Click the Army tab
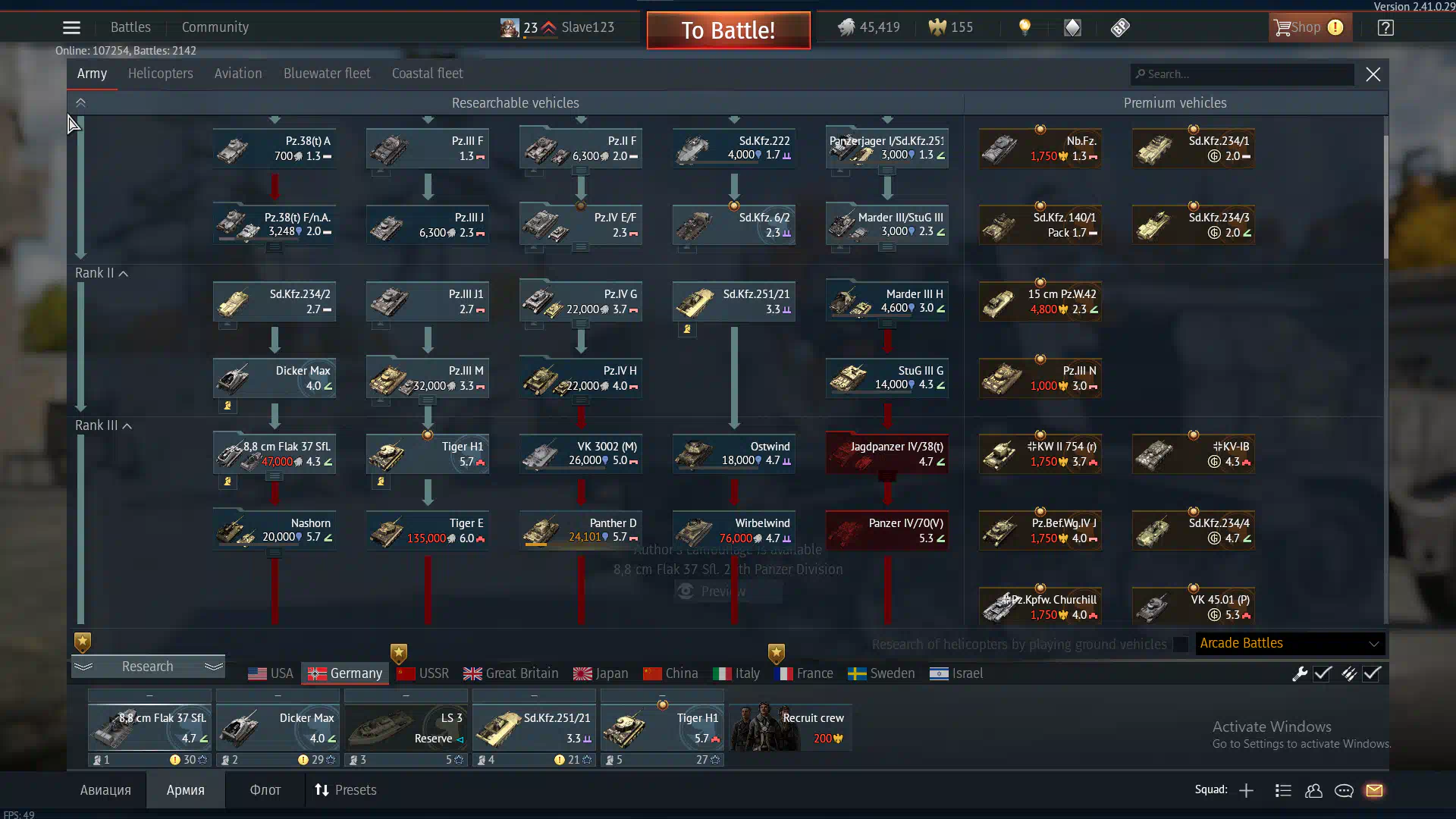Image resolution: width=1456 pixels, height=819 pixels. (92, 74)
